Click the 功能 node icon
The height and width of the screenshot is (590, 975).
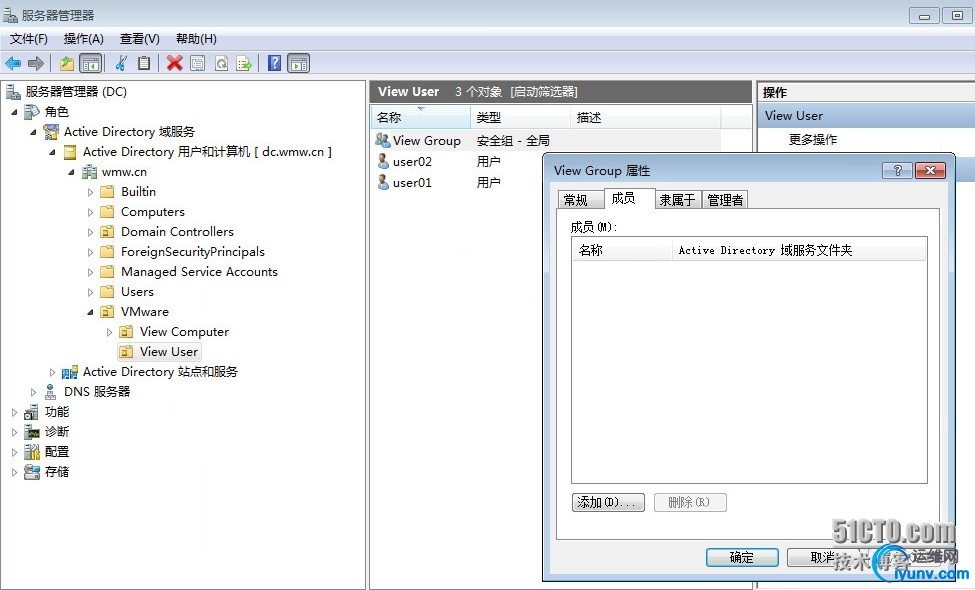32,412
